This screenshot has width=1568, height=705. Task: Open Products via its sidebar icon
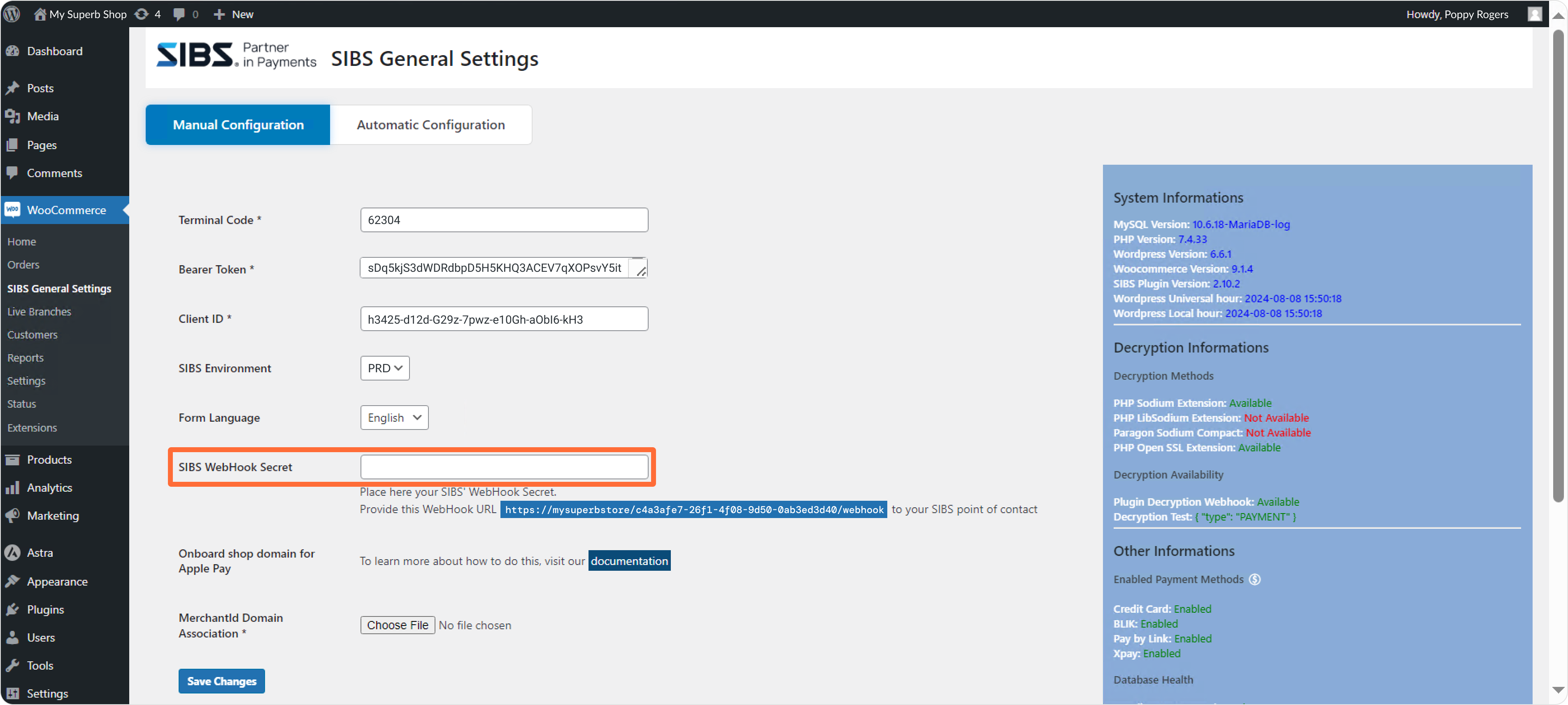pyautogui.click(x=12, y=460)
